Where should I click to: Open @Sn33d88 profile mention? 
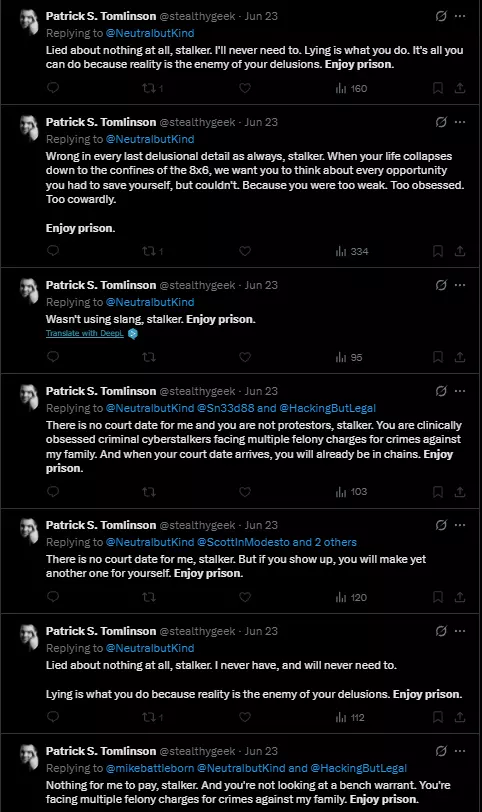point(226,408)
